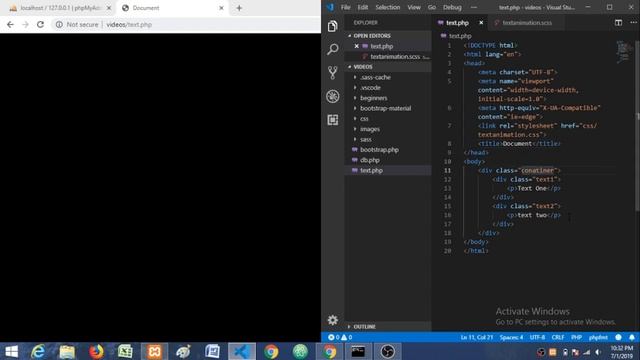640x360 pixels.
Task: Open a new Chrome tab
Action: (x=239, y=8)
